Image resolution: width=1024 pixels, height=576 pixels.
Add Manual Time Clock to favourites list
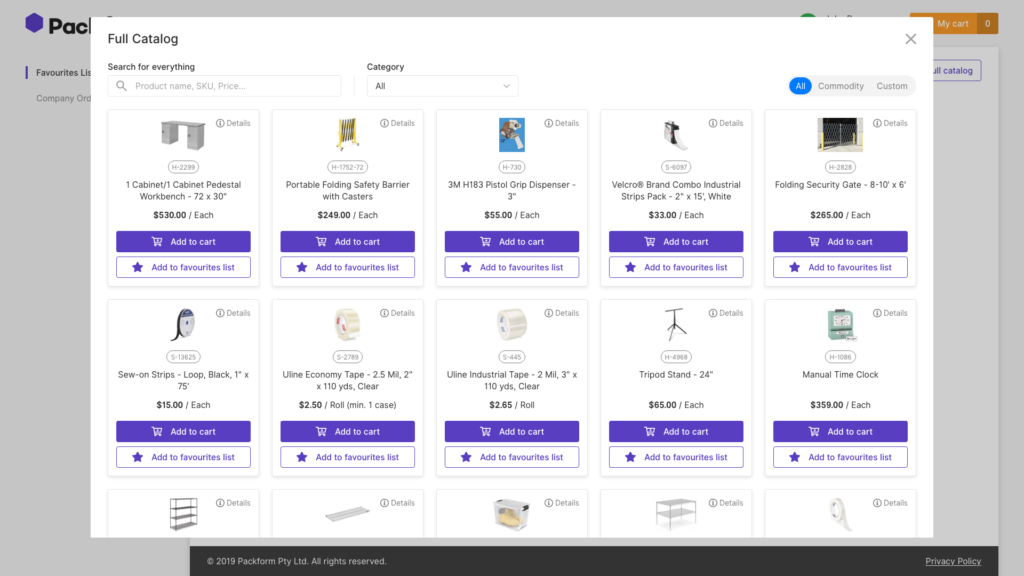pos(840,457)
